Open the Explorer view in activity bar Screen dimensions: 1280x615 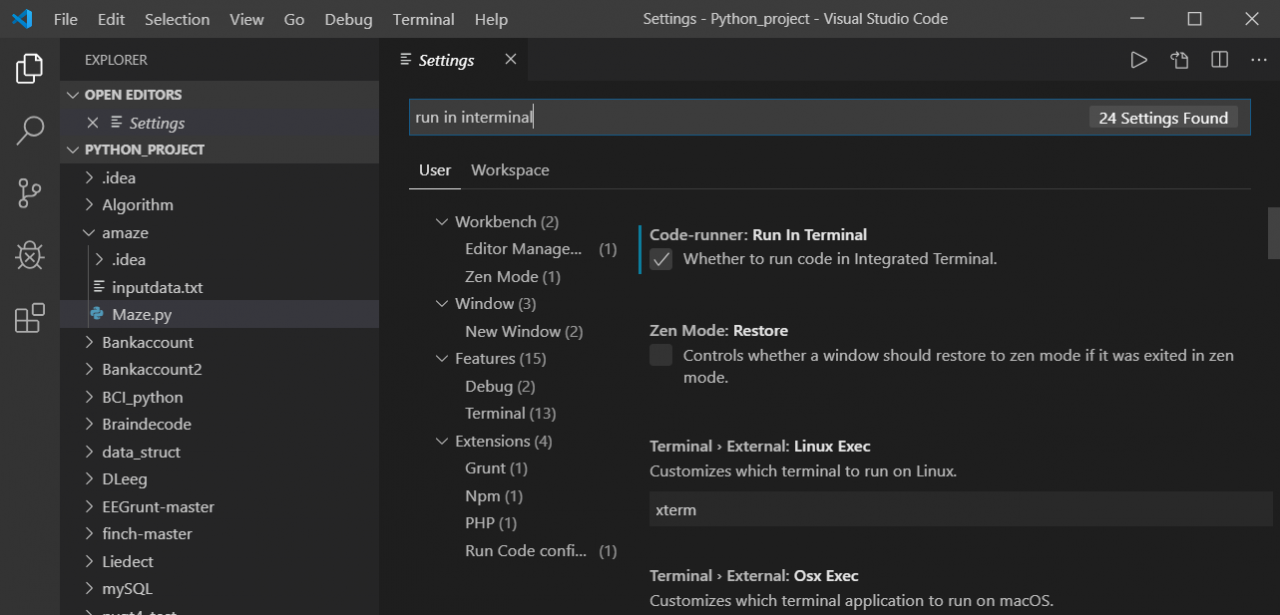point(30,68)
